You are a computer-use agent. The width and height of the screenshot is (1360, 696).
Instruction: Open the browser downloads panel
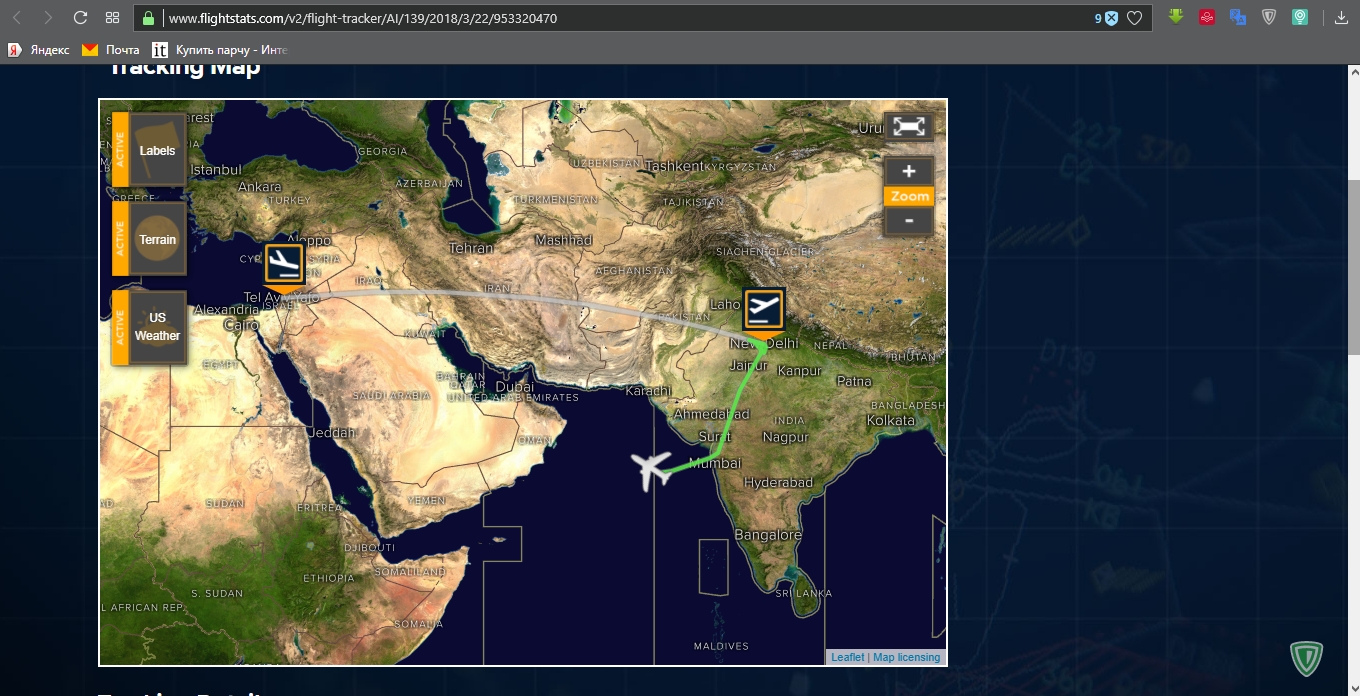point(1341,17)
